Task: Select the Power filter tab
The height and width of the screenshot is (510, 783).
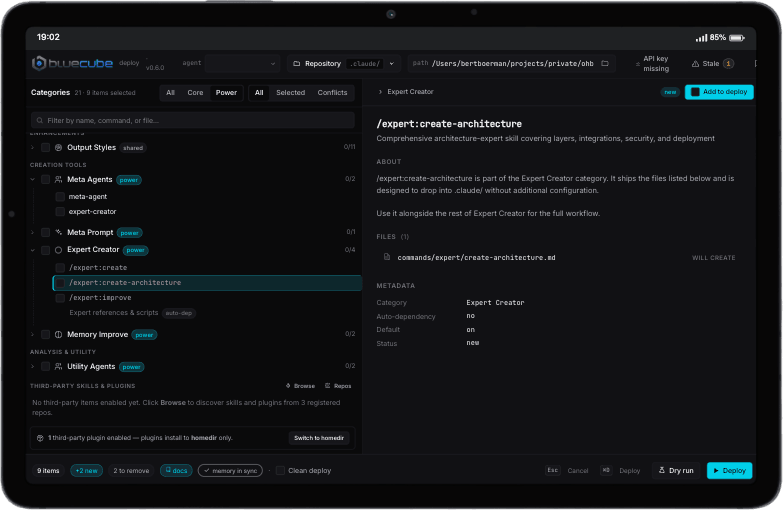Action: pos(226,93)
